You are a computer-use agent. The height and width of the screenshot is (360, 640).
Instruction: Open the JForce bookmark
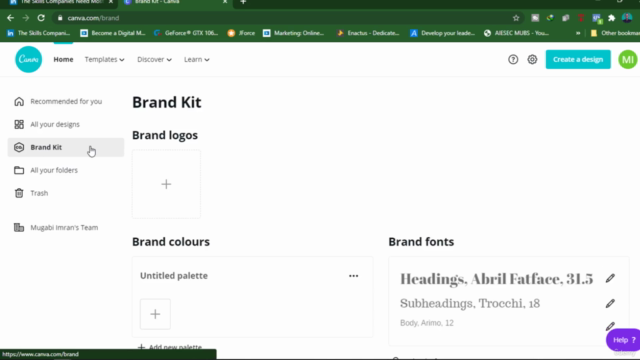(x=242, y=33)
